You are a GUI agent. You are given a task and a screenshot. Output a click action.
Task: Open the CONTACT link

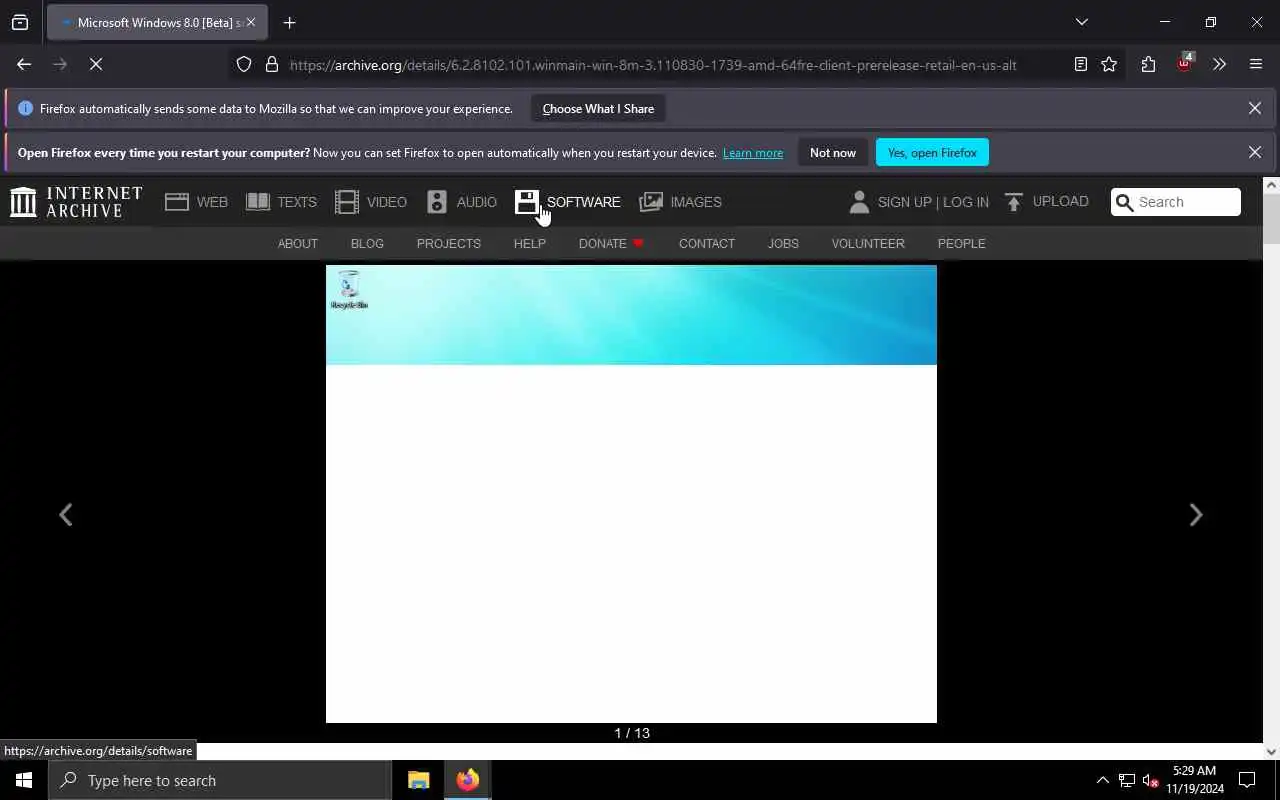(707, 244)
